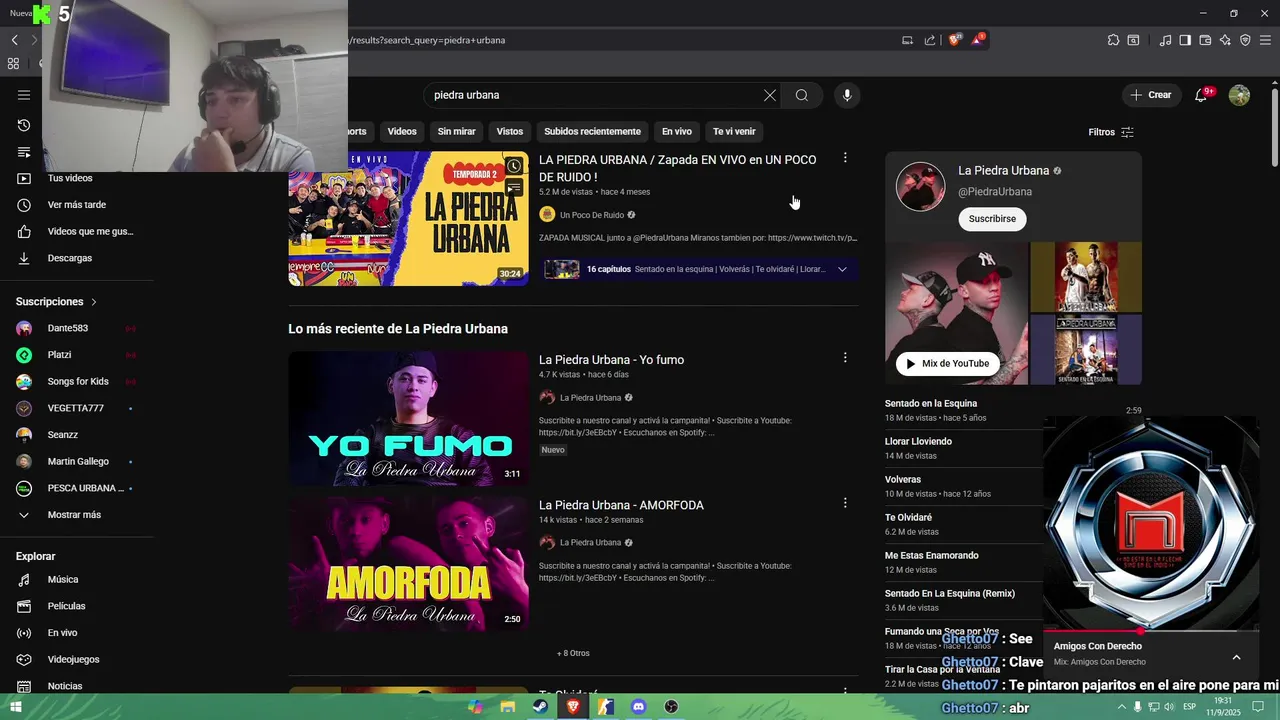Screen dimensions: 1280x720
Task: Open the Martin Gallego subscription
Action: pos(76,462)
